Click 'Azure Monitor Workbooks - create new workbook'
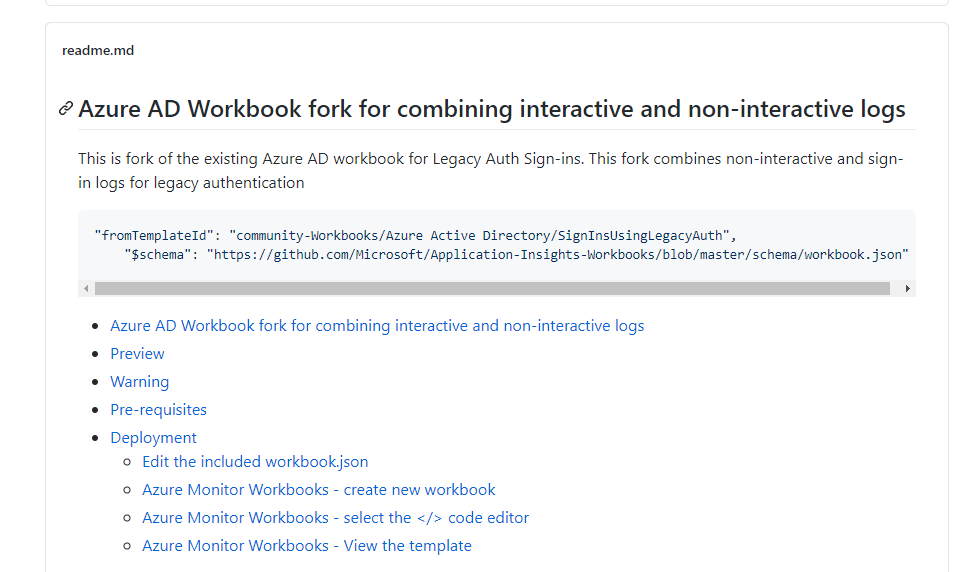This screenshot has height=572, width=959. coord(318,490)
